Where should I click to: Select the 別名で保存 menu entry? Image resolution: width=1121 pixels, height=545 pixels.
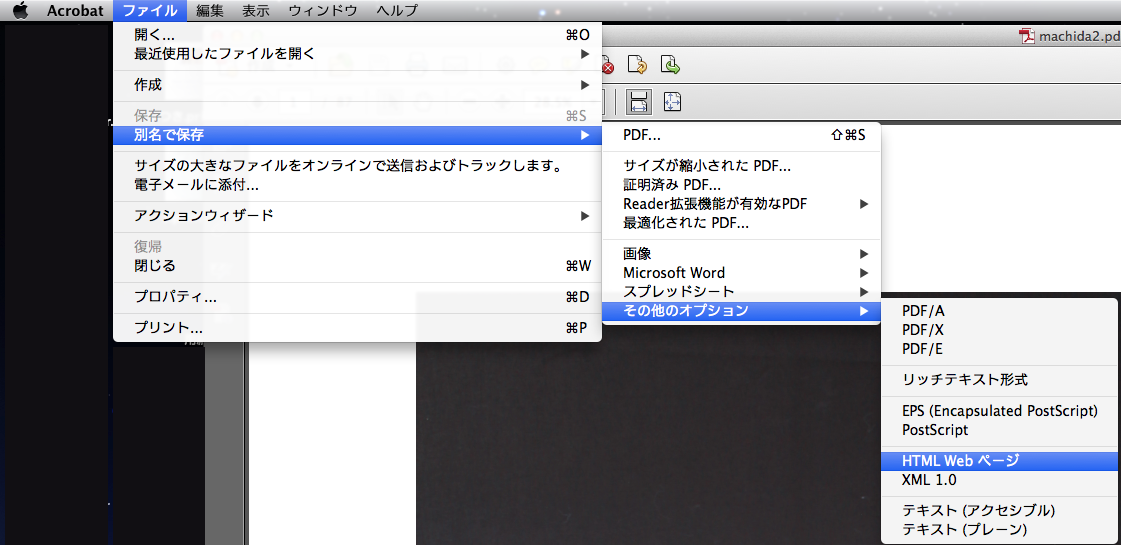357,134
